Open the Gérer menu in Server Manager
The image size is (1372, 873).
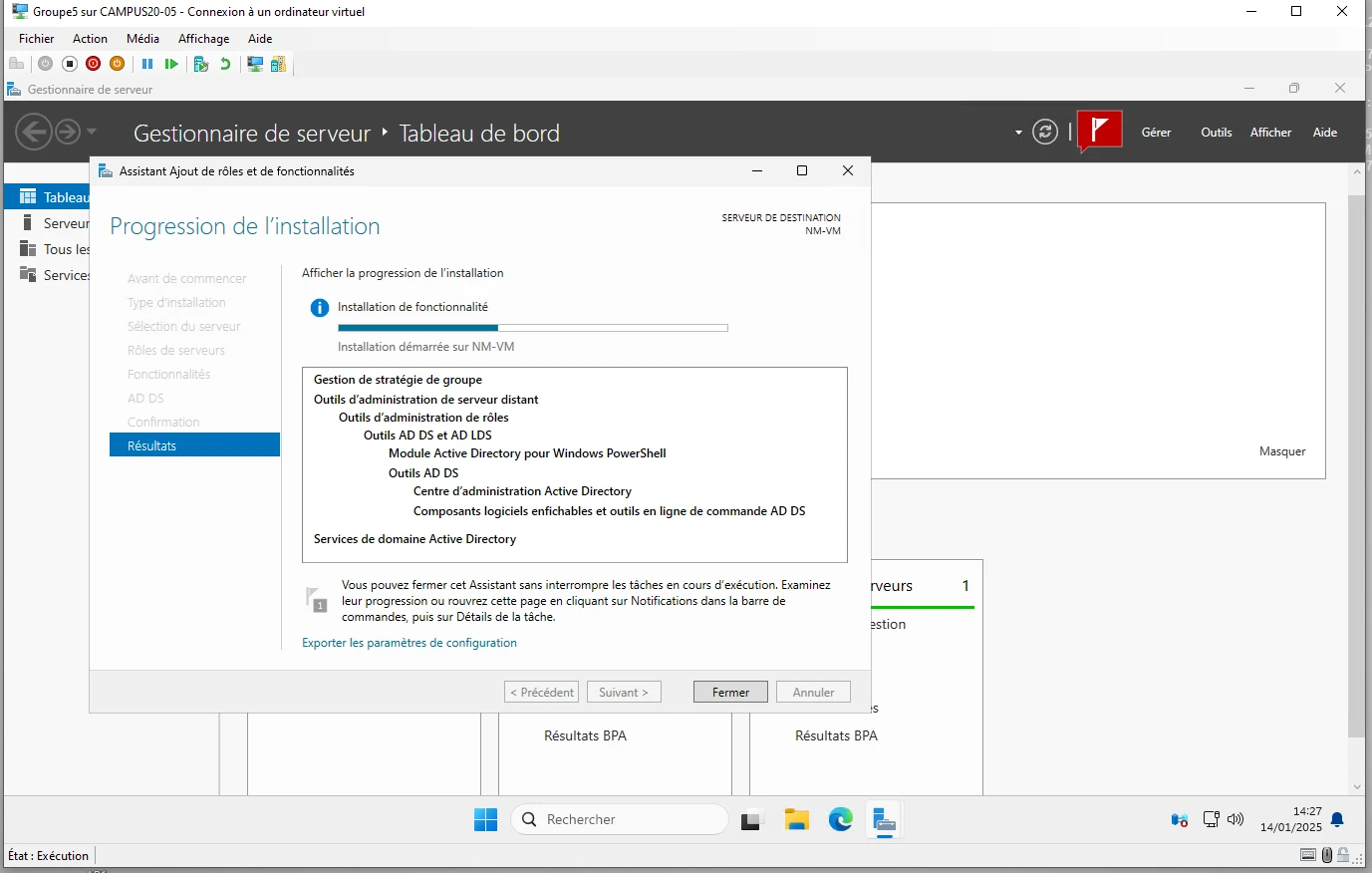pyautogui.click(x=1156, y=133)
